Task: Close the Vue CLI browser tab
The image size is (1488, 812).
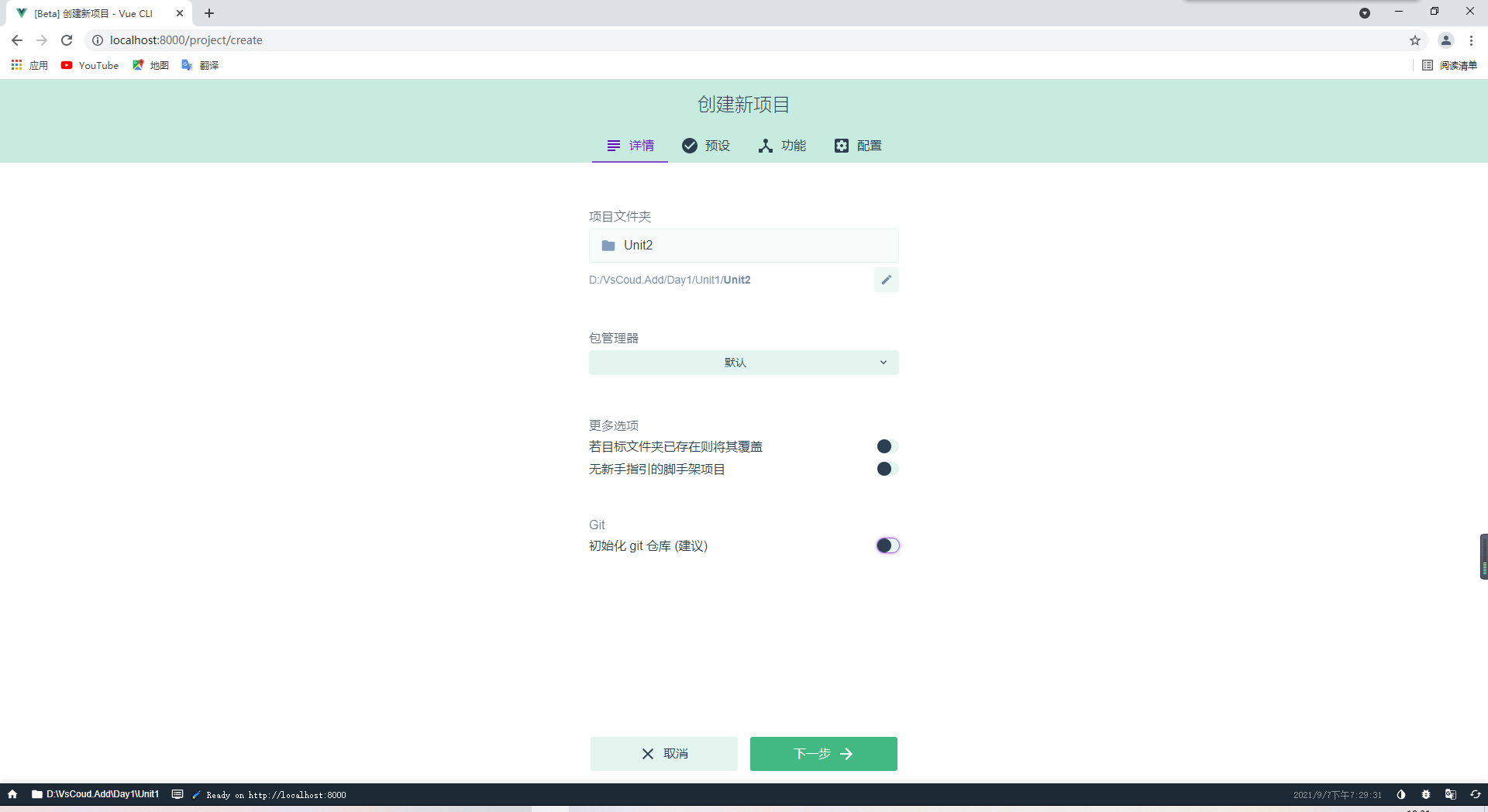Action: pos(180,13)
